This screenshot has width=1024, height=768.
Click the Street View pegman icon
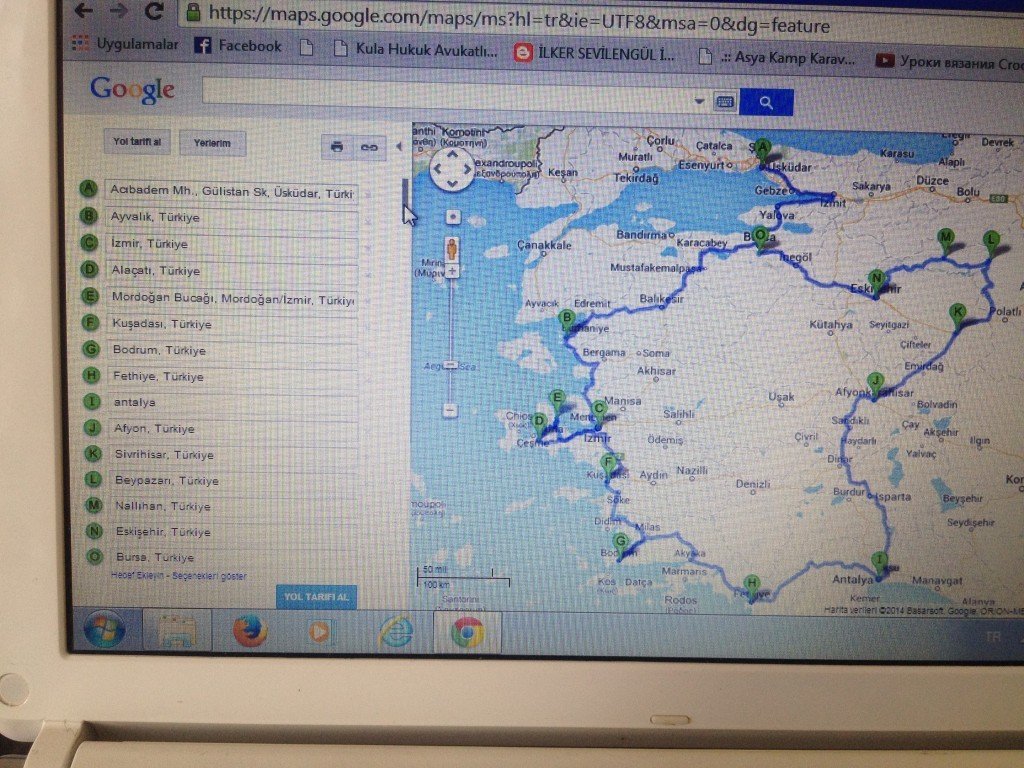452,248
